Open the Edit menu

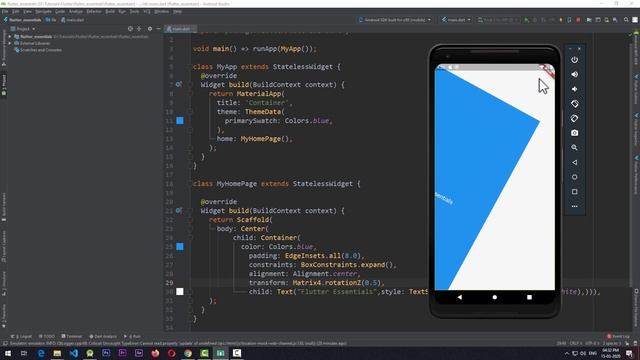16,11
